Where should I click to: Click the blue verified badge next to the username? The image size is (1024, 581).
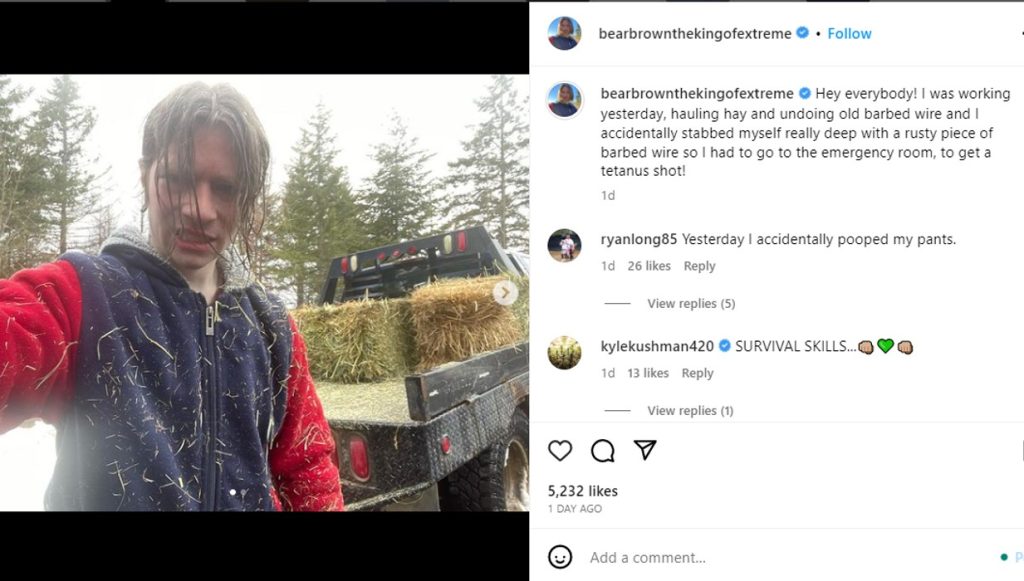pyautogui.click(x=801, y=33)
